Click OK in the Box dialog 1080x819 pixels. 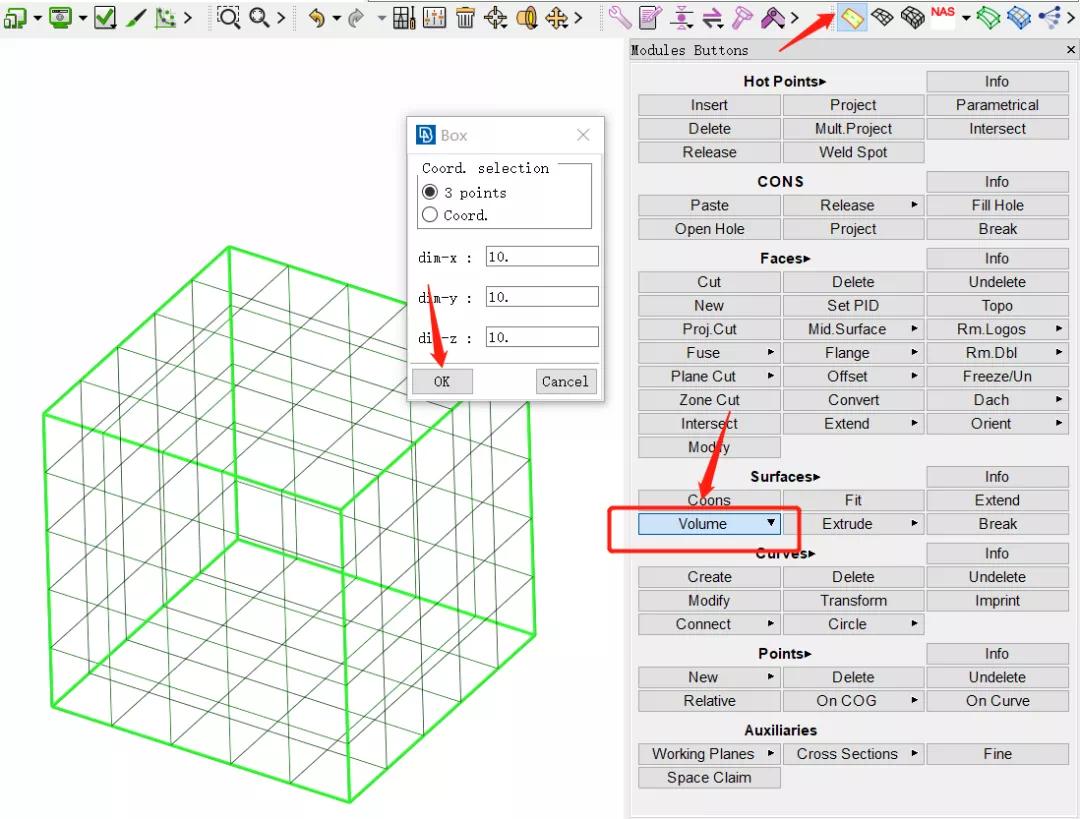coord(442,381)
